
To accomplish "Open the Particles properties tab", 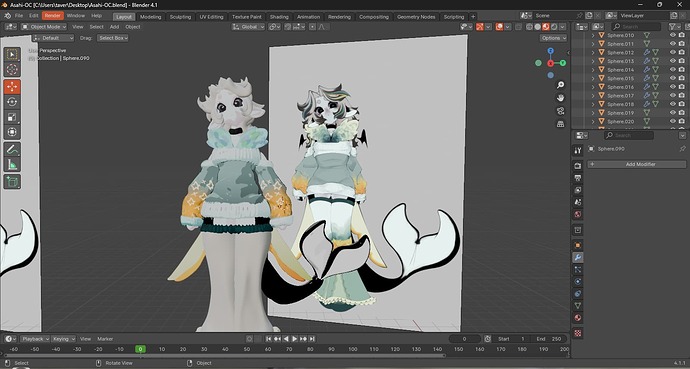I will click(x=578, y=269).
